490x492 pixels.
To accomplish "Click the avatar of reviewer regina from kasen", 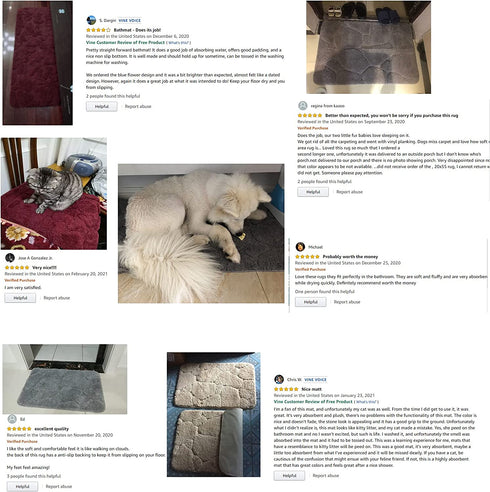I will pos(303,106).
